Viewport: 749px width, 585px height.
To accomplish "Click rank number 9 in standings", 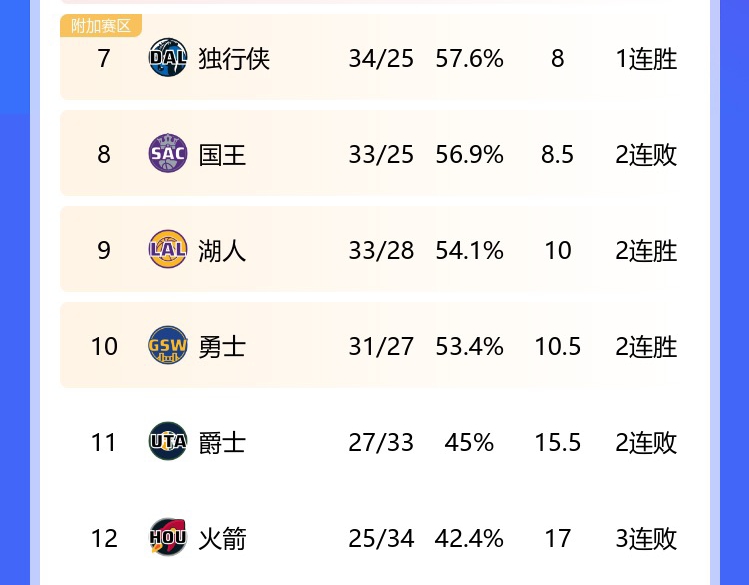I will (x=104, y=251).
